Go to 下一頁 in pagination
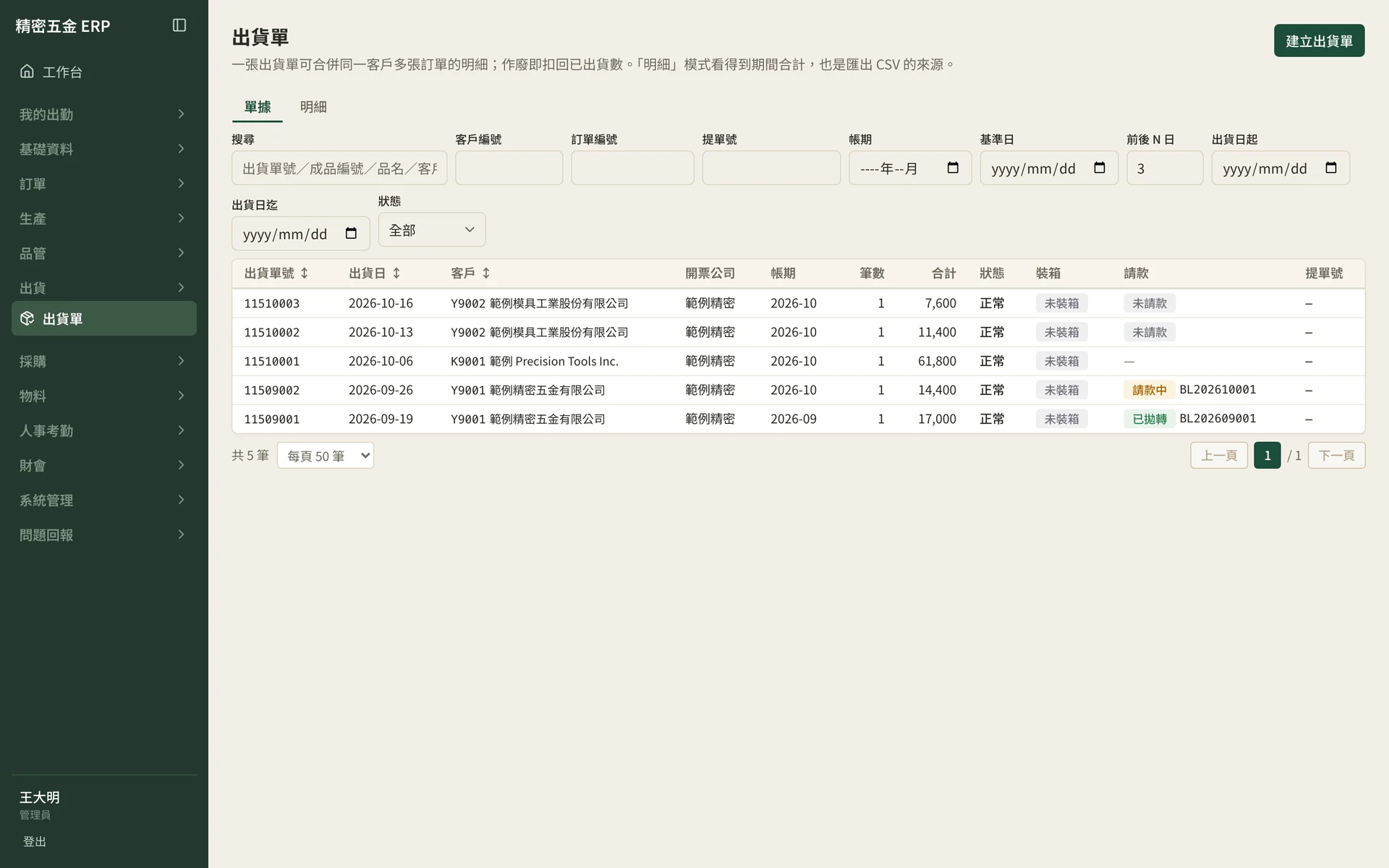The image size is (1389, 868). [x=1336, y=456]
